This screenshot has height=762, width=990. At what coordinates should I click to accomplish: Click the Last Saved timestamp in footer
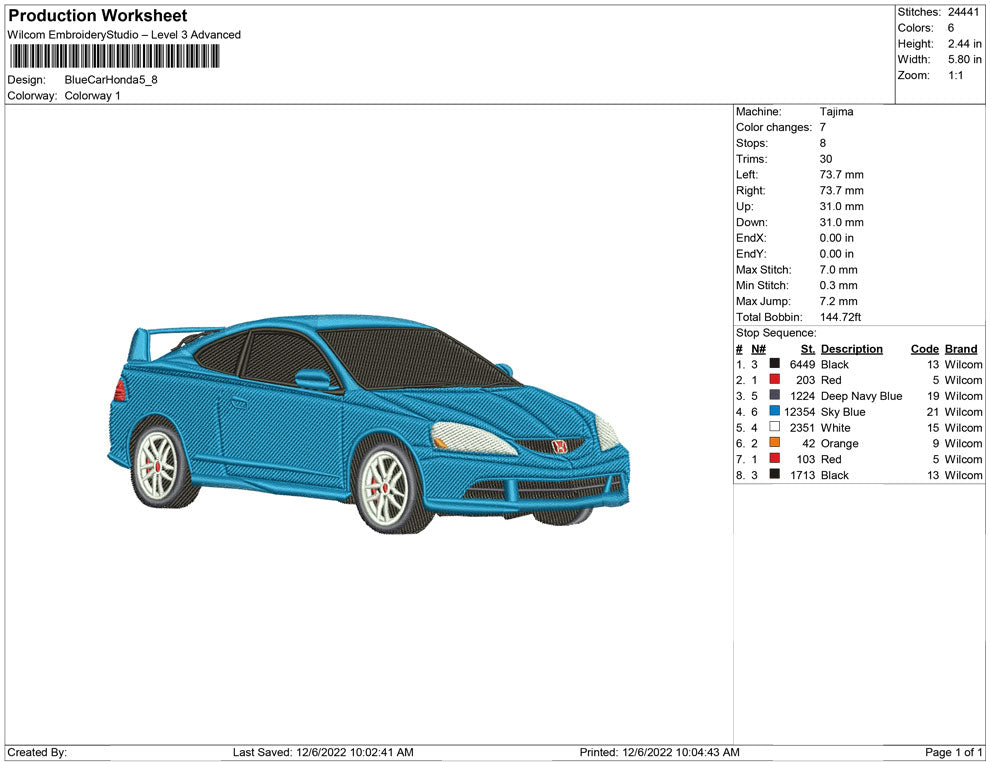(x=322, y=752)
